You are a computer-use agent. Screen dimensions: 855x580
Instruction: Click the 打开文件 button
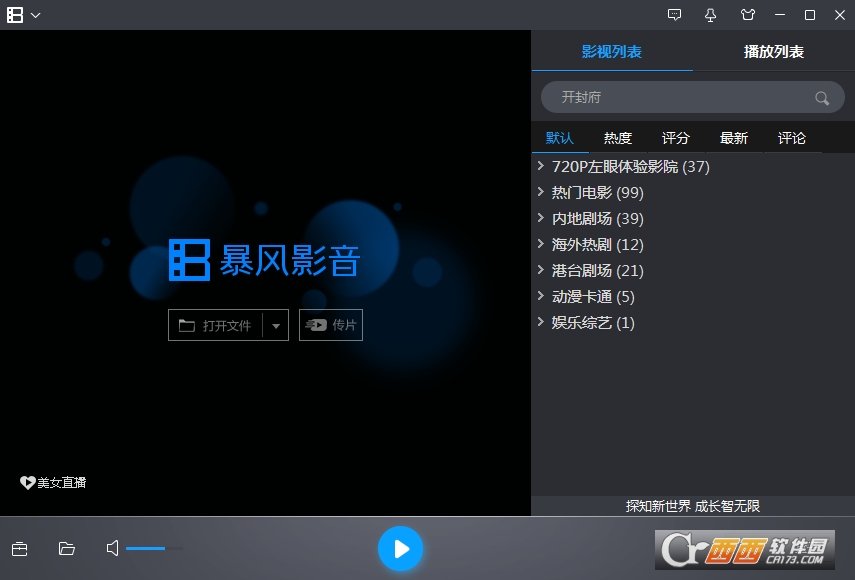click(216, 326)
